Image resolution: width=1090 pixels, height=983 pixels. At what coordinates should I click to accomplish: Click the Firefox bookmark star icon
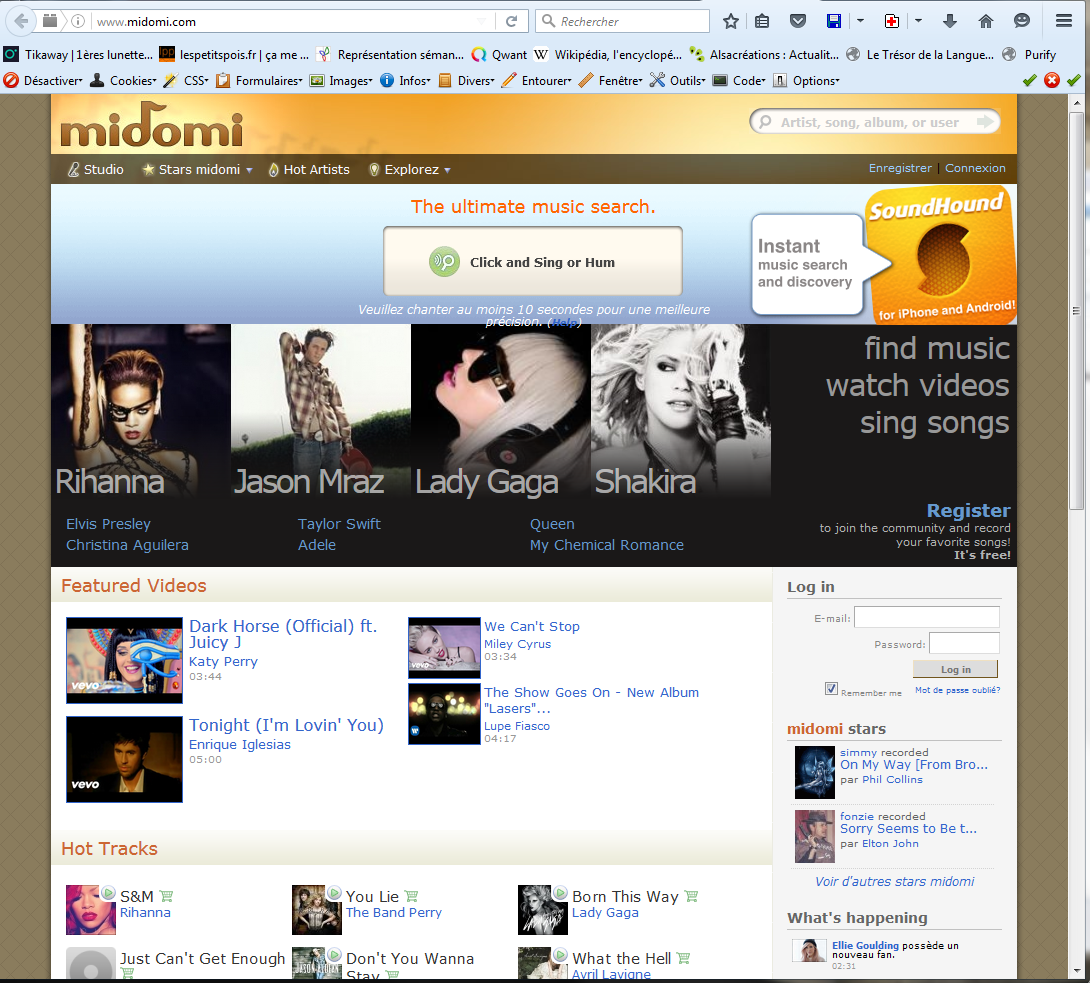tap(731, 21)
